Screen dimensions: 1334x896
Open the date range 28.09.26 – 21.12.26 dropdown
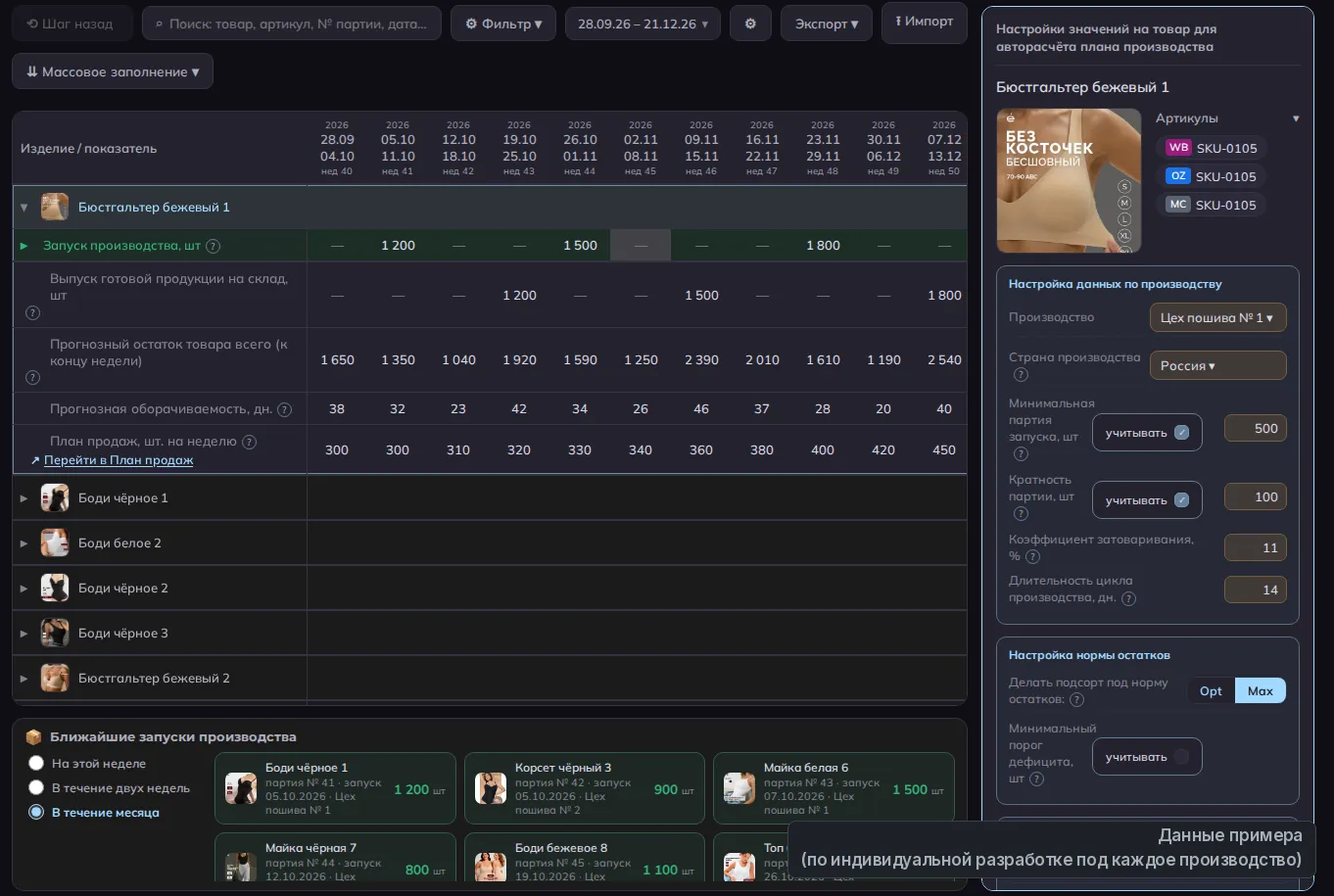643,24
